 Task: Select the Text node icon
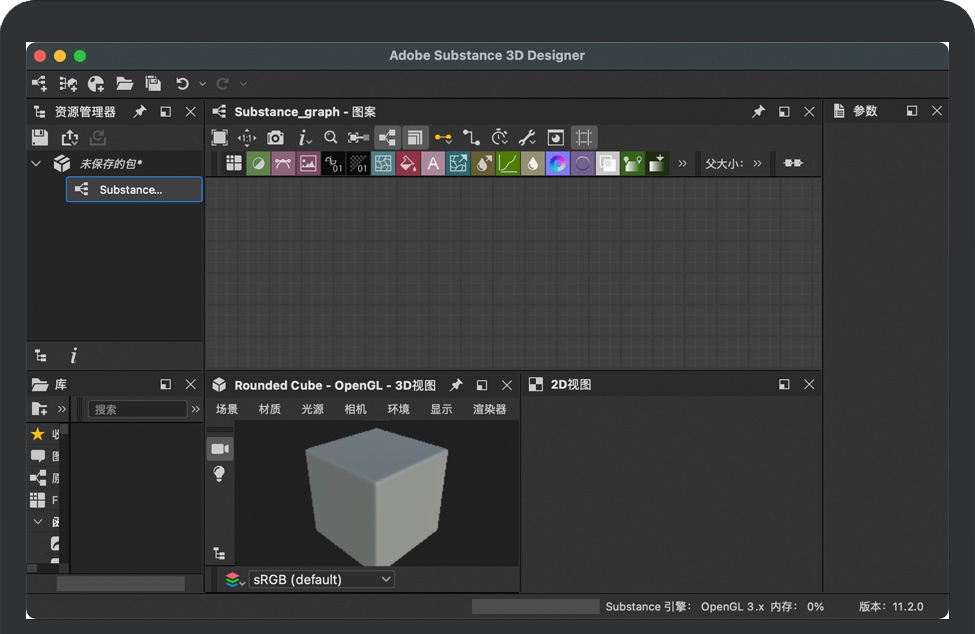coord(433,163)
